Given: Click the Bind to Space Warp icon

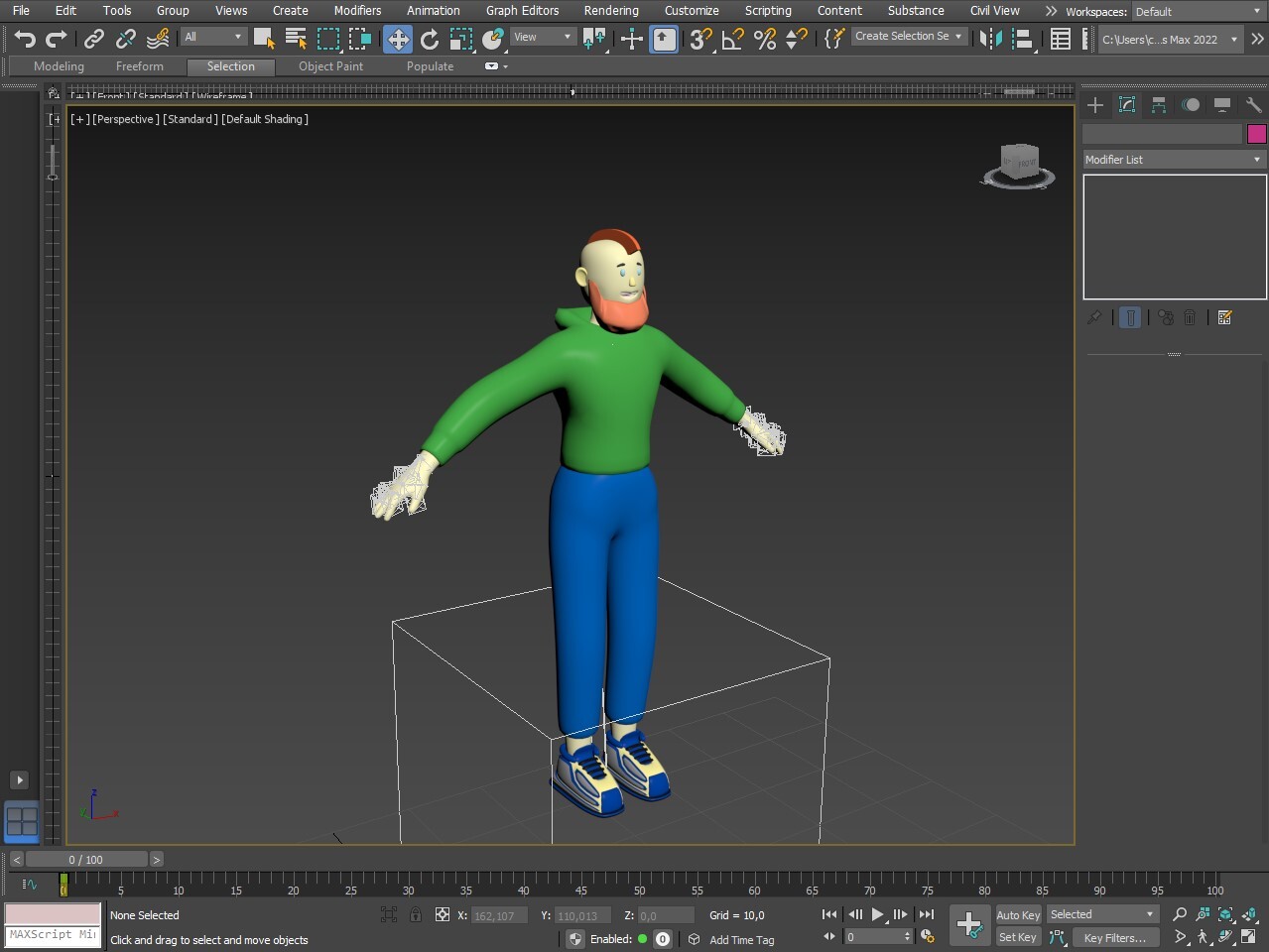Looking at the screenshot, I should [x=158, y=39].
